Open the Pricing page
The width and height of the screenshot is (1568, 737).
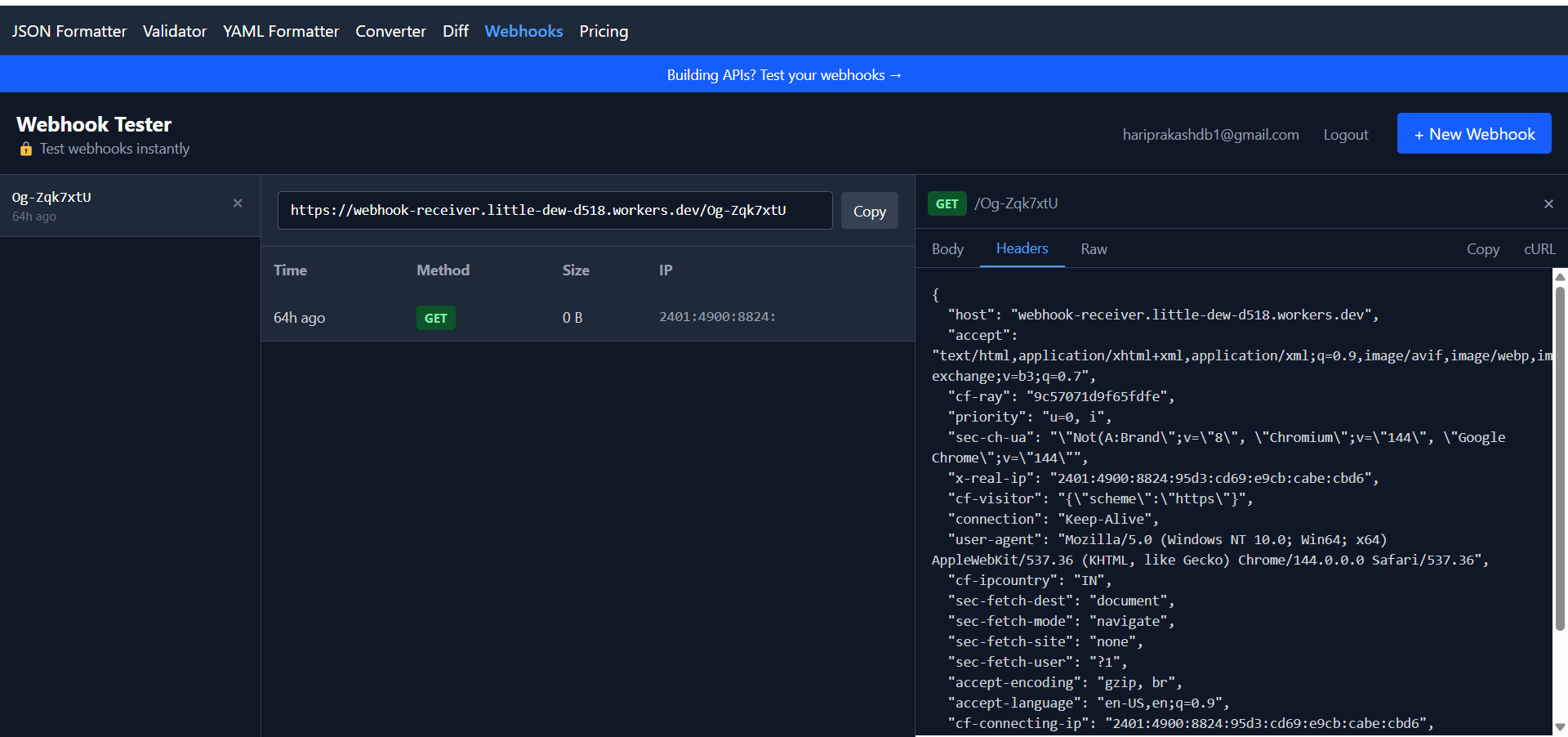(604, 31)
